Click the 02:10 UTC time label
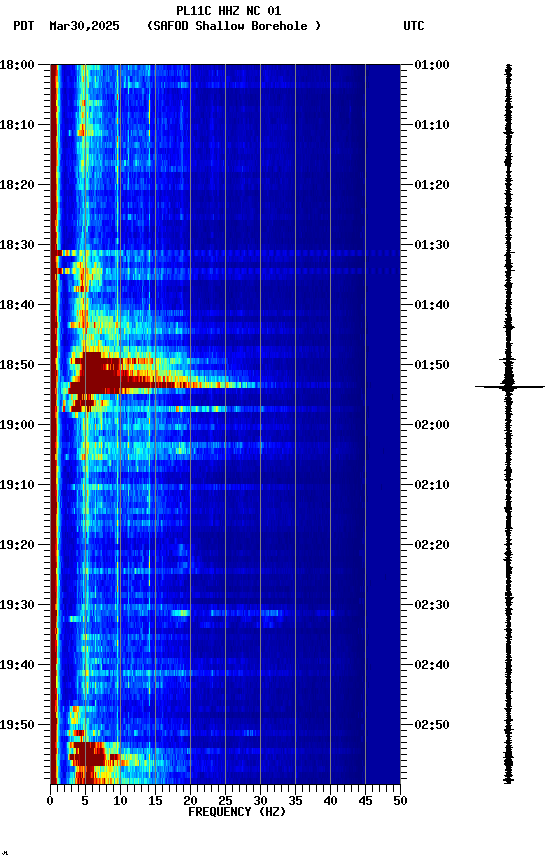 [x=432, y=485]
